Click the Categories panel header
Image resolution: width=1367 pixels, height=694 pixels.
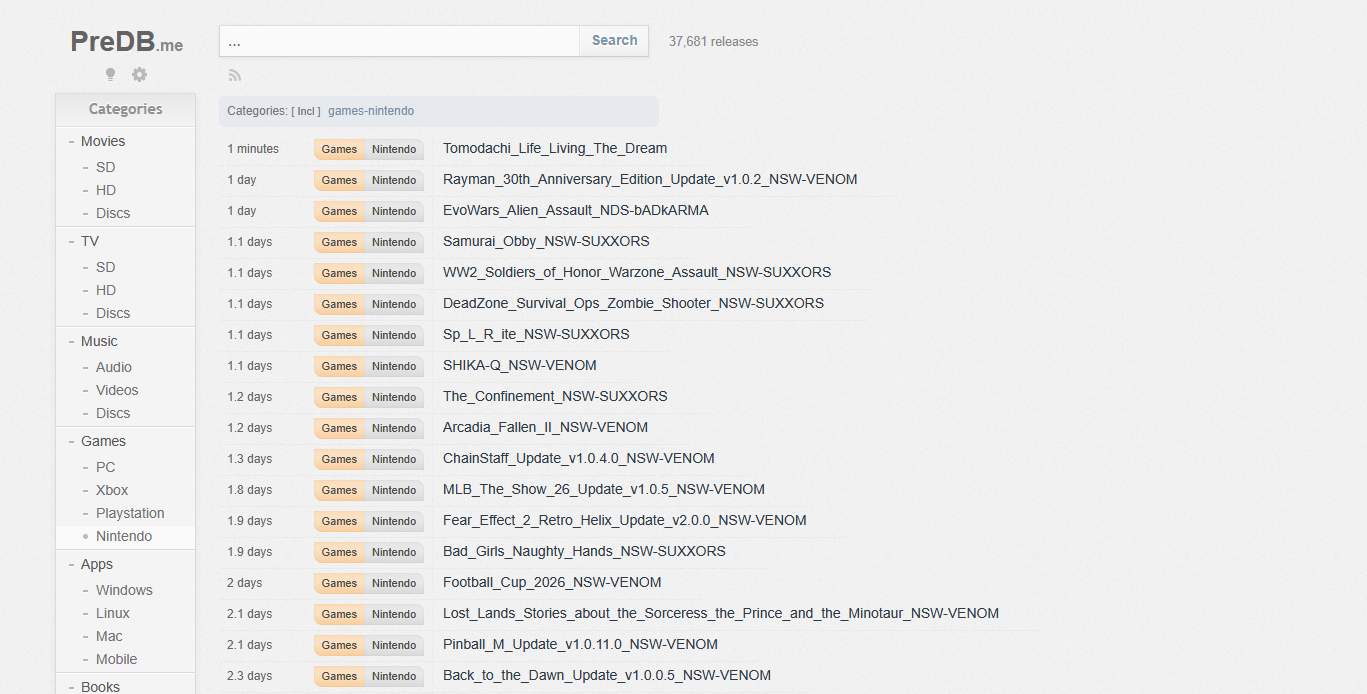[x=125, y=109]
